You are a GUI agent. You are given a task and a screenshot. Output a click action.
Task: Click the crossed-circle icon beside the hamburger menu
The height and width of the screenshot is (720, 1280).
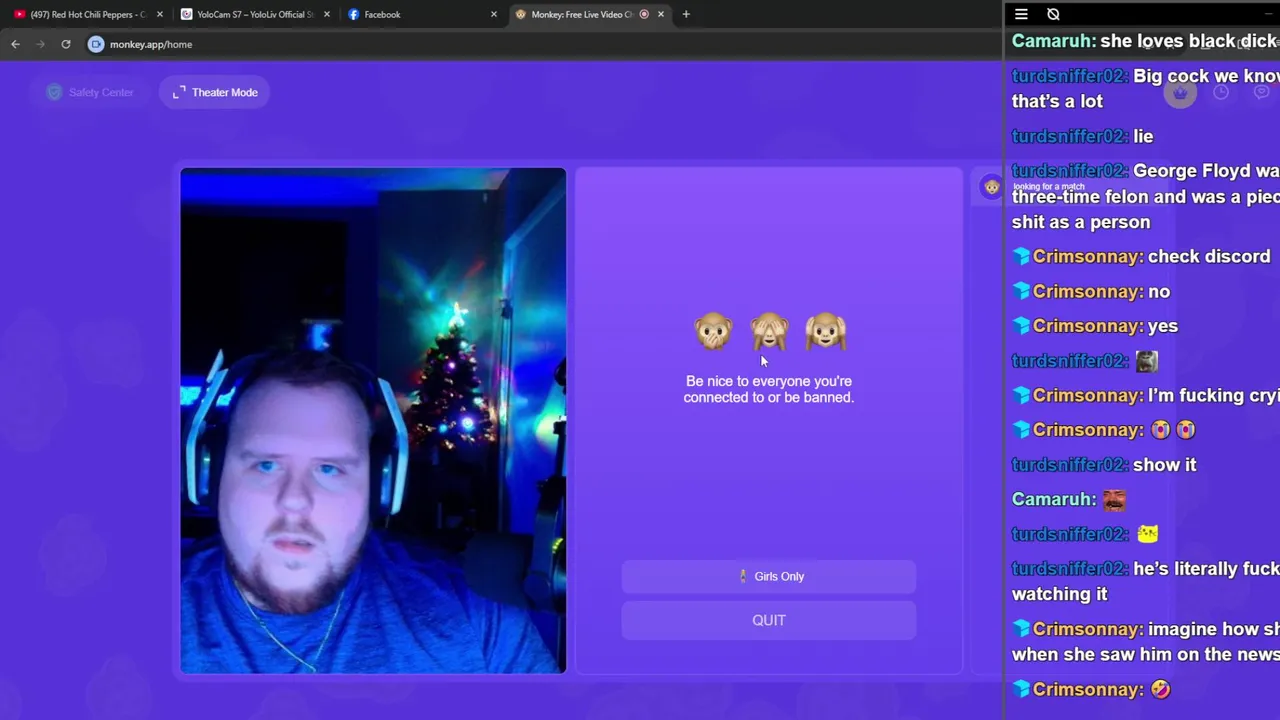[x=1053, y=14]
